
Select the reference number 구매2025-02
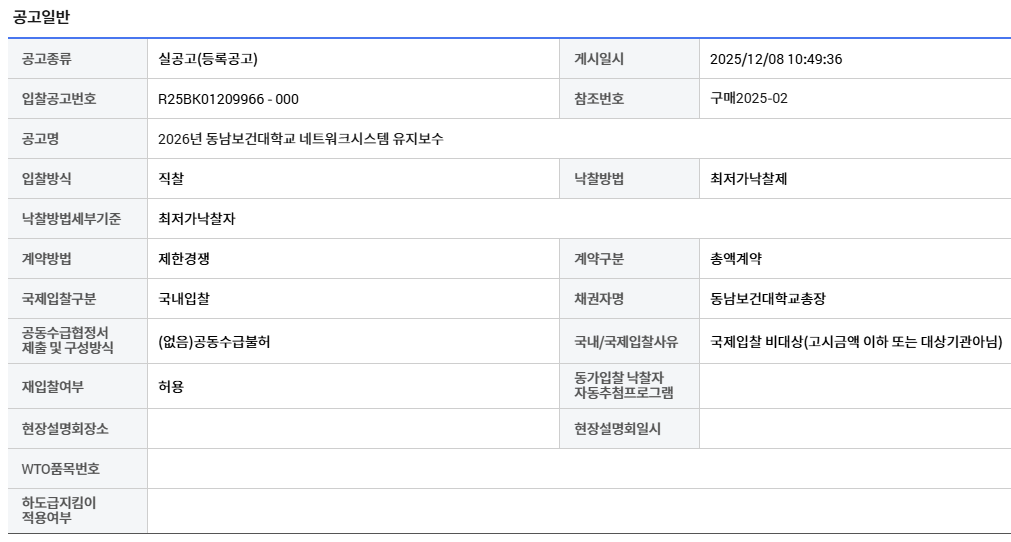[x=749, y=99]
